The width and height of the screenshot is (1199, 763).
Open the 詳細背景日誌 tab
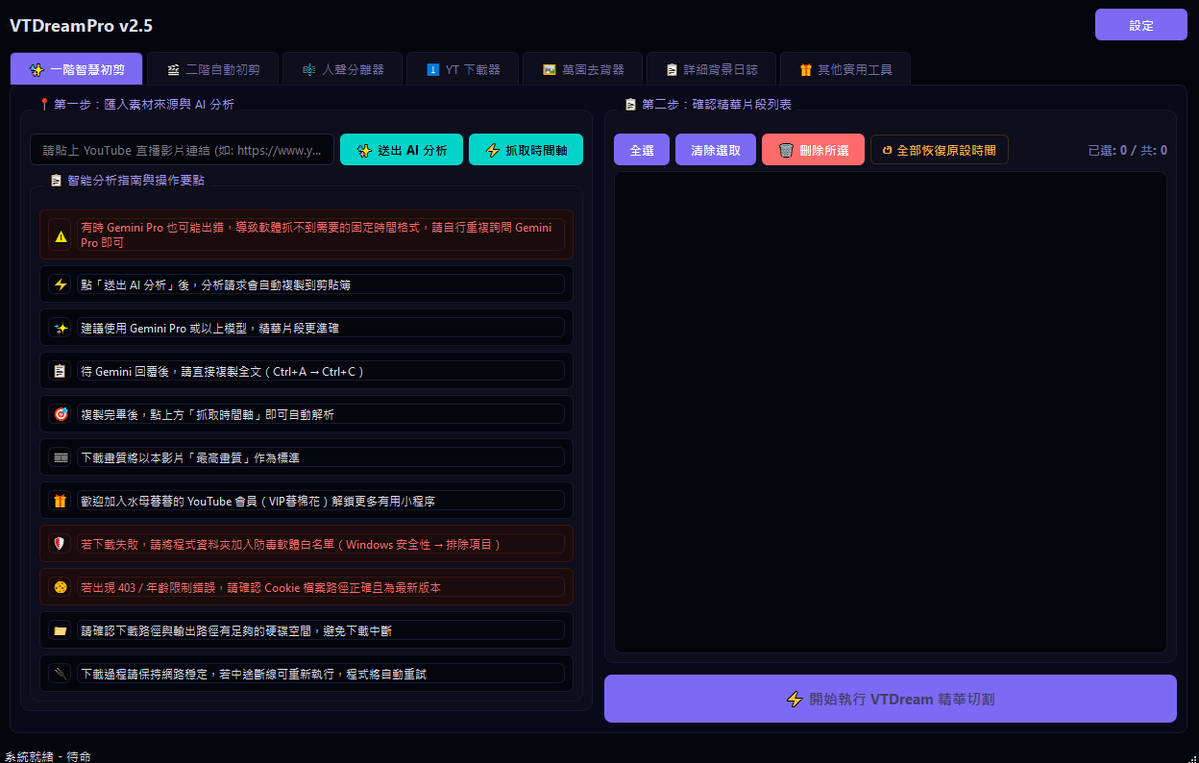[x=711, y=70]
